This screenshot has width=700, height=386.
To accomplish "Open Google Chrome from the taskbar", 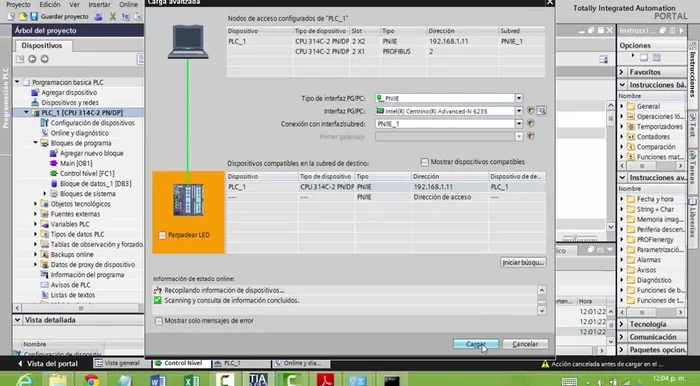I will 92,380.
